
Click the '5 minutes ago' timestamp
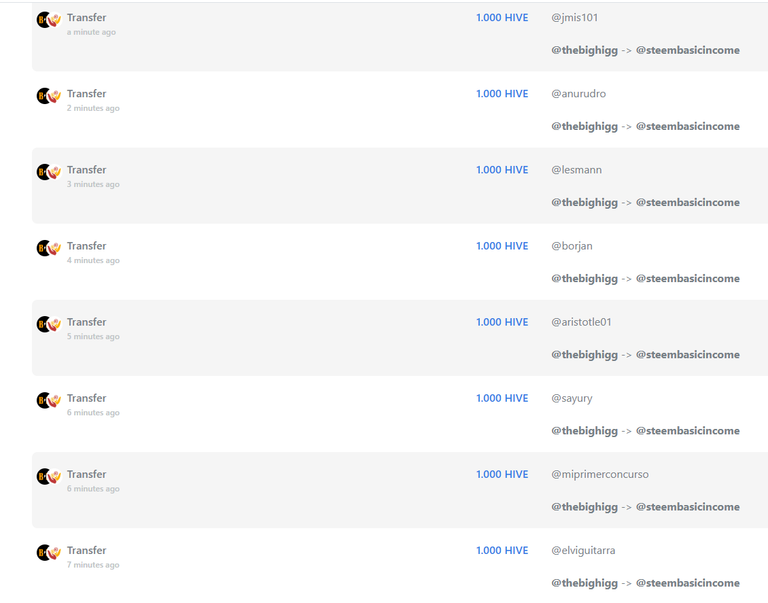(x=93, y=337)
